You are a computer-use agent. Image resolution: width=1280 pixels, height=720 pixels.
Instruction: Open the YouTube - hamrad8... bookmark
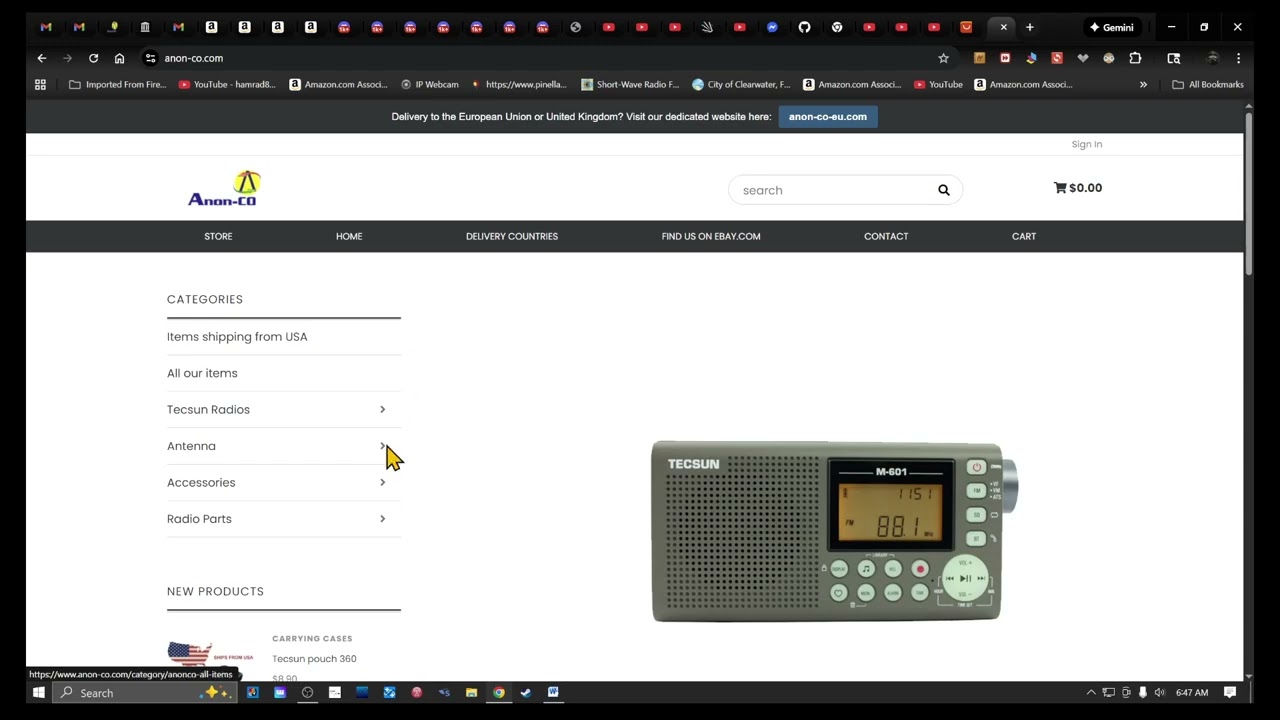tap(227, 85)
